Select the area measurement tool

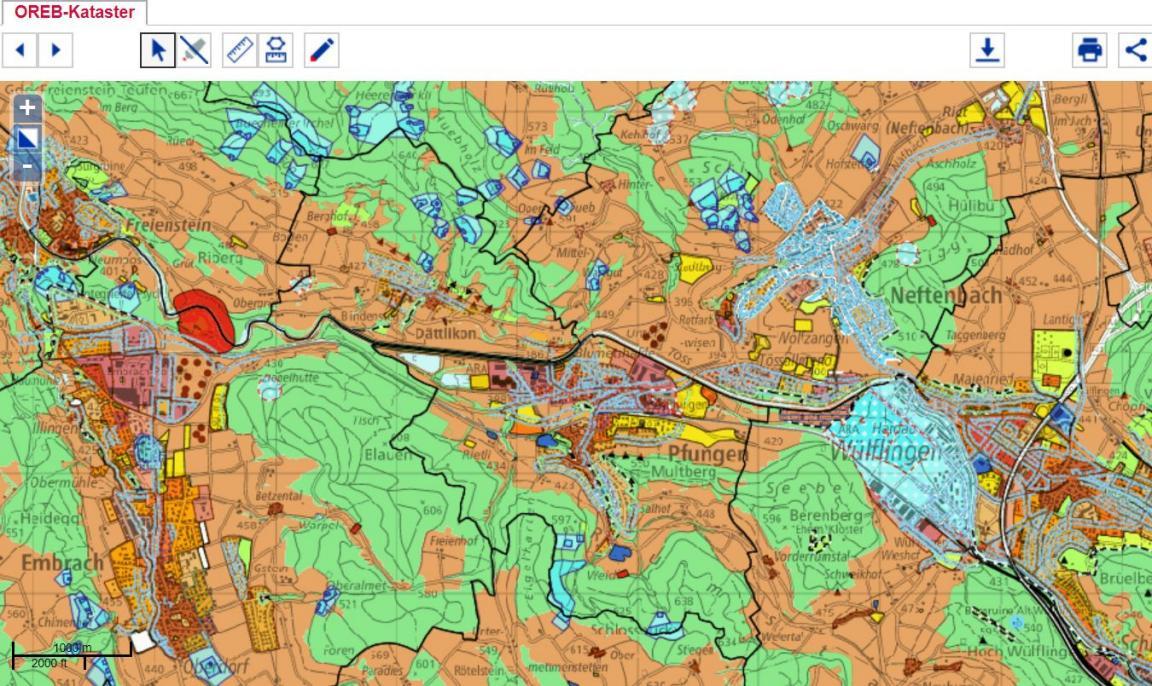click(276, 49)
